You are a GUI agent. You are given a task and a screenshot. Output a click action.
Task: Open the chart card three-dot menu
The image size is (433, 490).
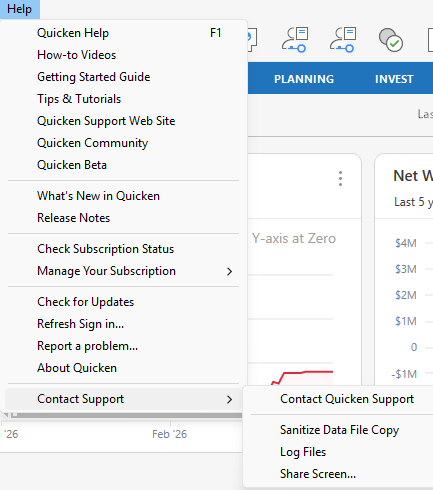(340, 179)
